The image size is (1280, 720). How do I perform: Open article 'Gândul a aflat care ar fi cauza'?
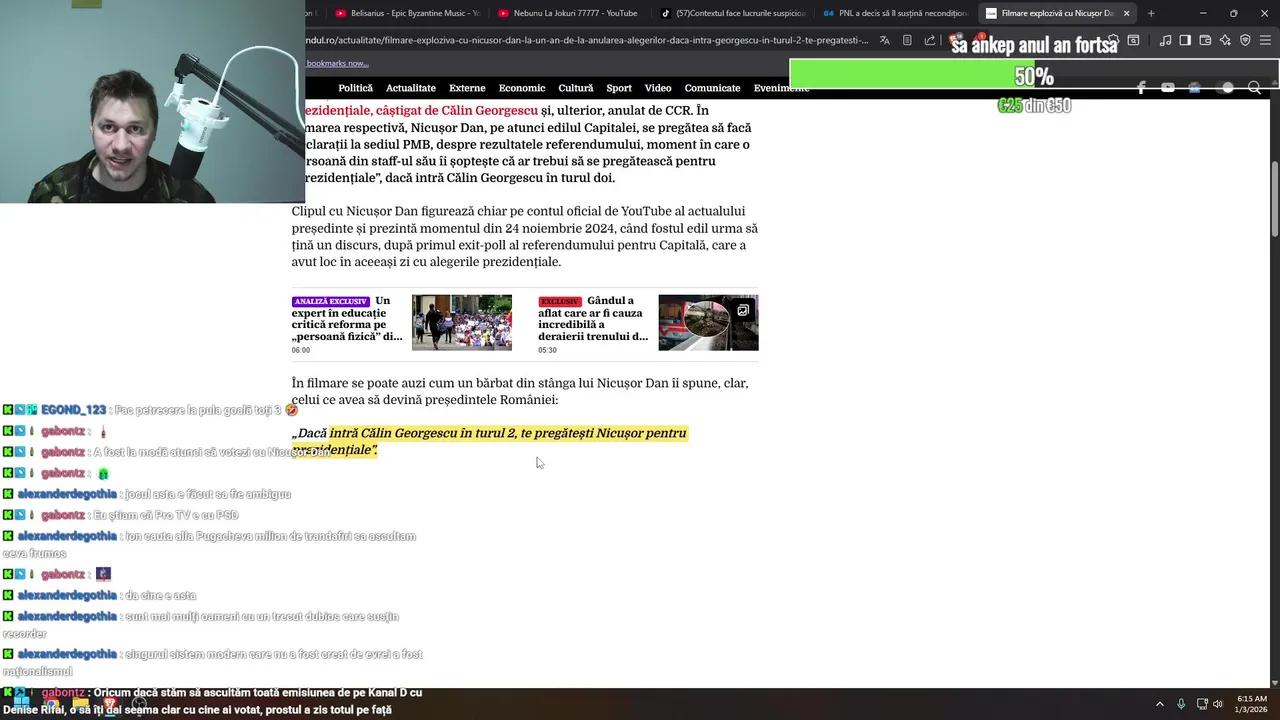593,319
